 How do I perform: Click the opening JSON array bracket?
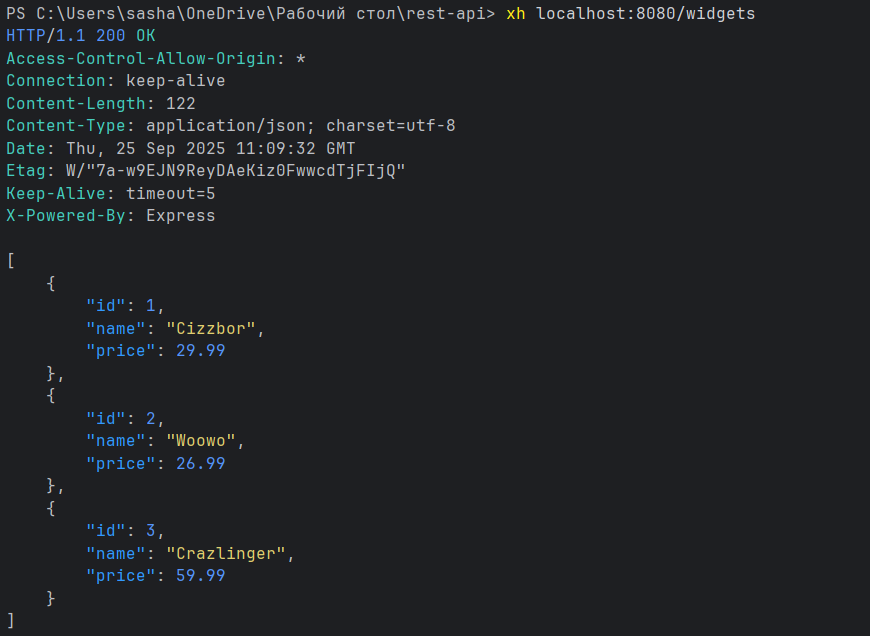[x=11, y=261]
